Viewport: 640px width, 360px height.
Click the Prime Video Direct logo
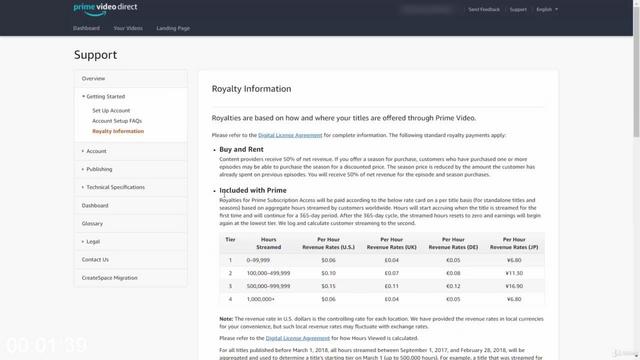pyautogui.click(x=105, y=9)
